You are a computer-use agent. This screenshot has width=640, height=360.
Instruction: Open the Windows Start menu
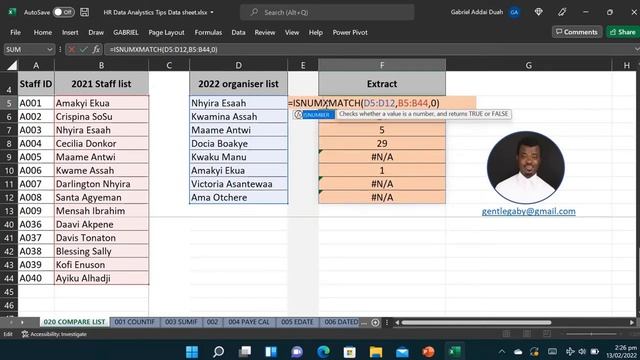pos(192,351)
